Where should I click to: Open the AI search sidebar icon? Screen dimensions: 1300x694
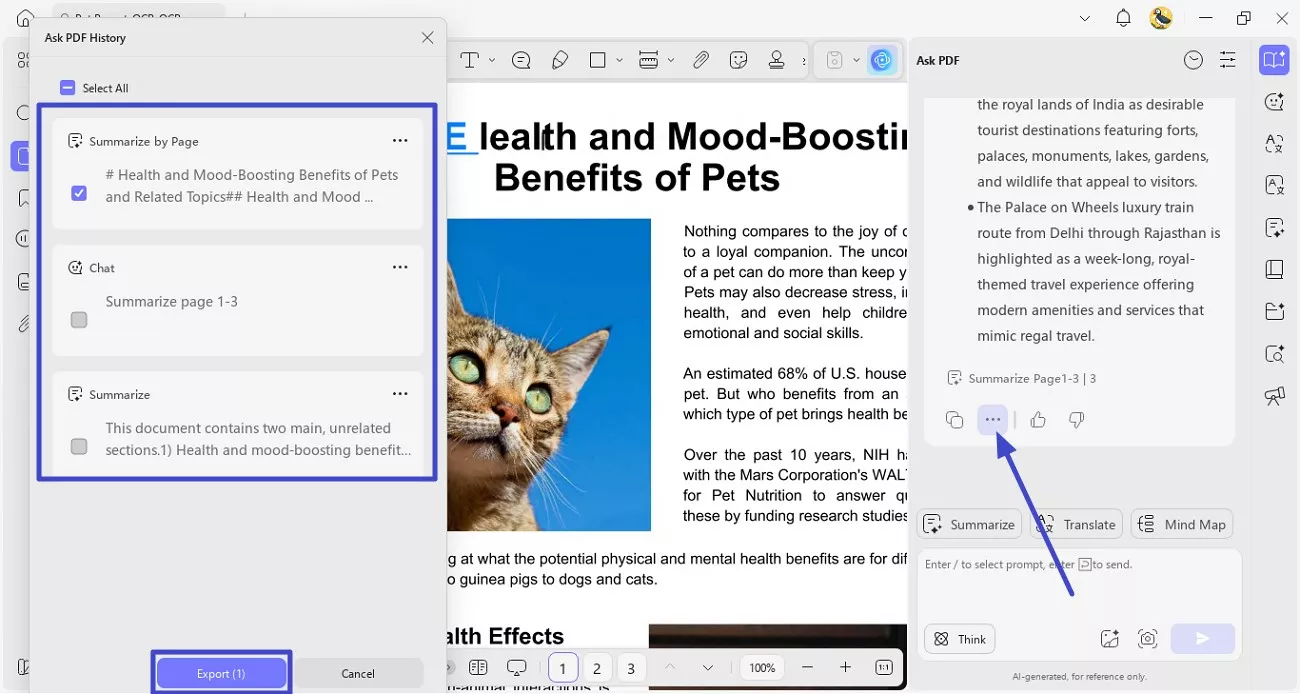click(1274, 354)
